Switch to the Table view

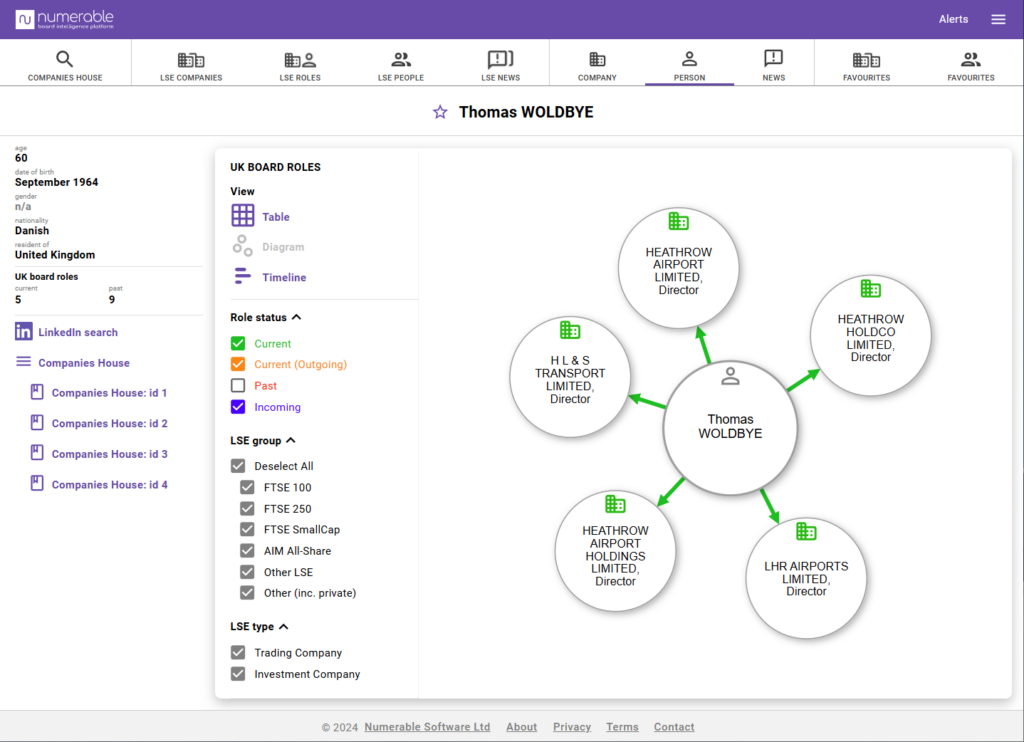276,217
